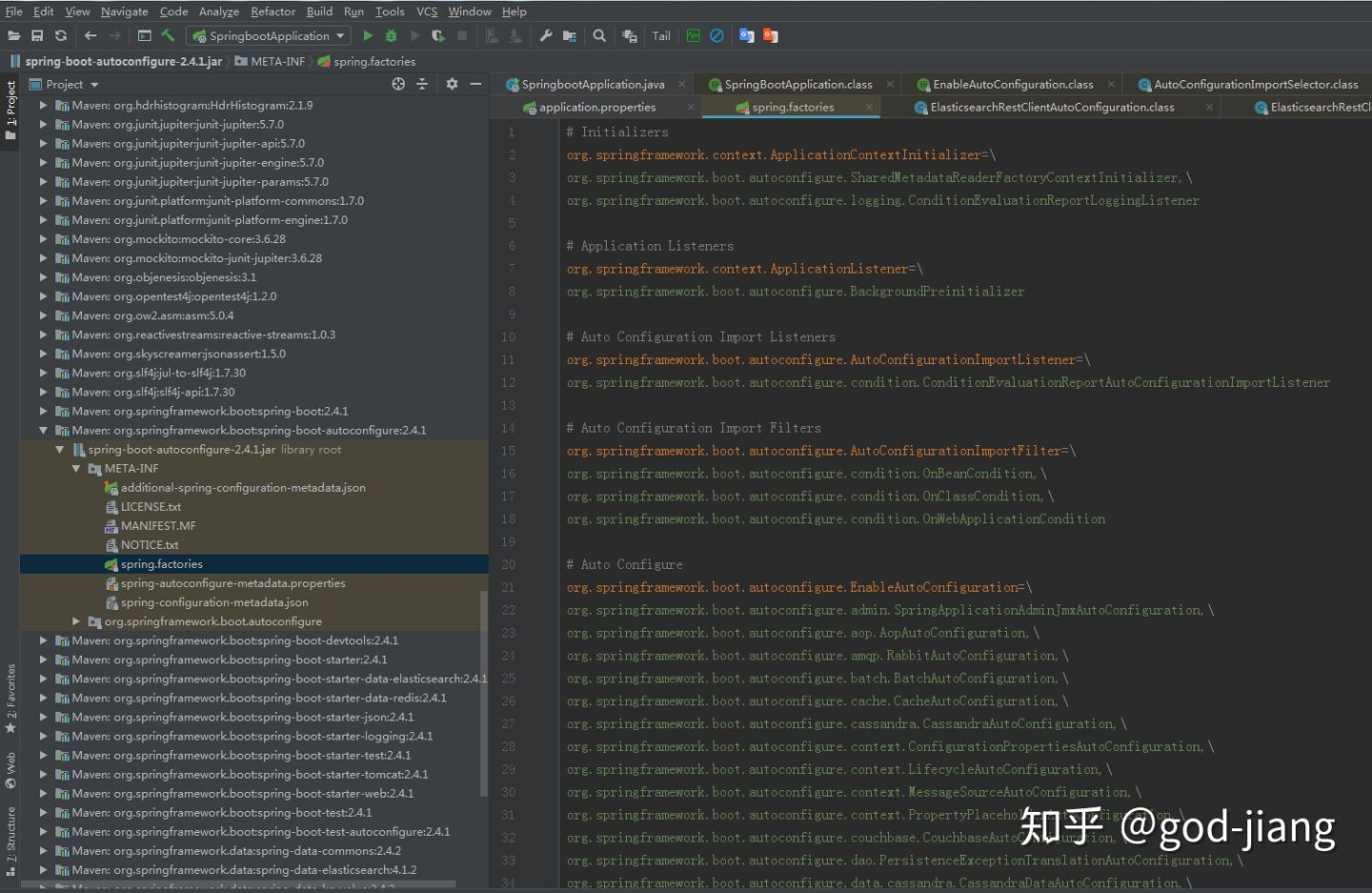Click the Project panel vertical scrollbar
This screenshot has height=893, width=1372.
[x=484, y=693]
